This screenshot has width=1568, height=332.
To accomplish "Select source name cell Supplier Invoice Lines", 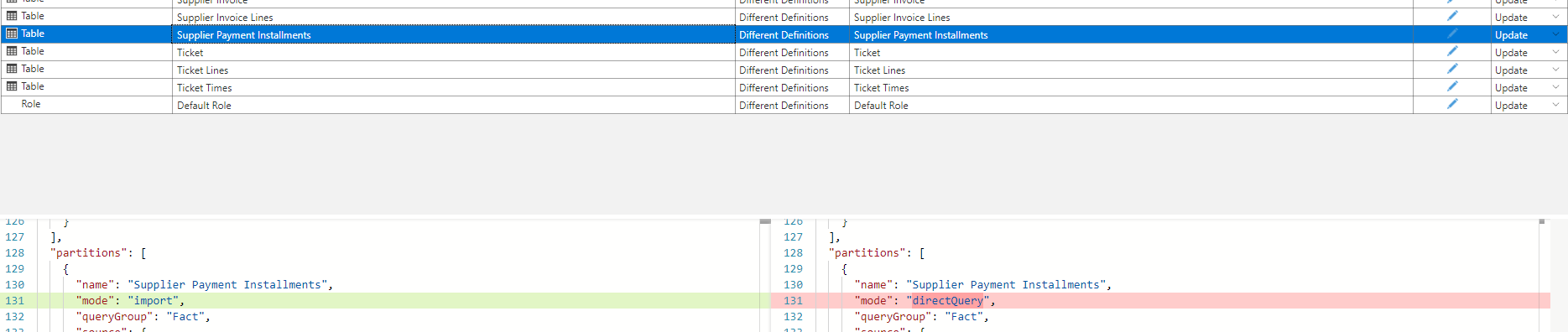I will pyautogui.click(x=453, y=17).
